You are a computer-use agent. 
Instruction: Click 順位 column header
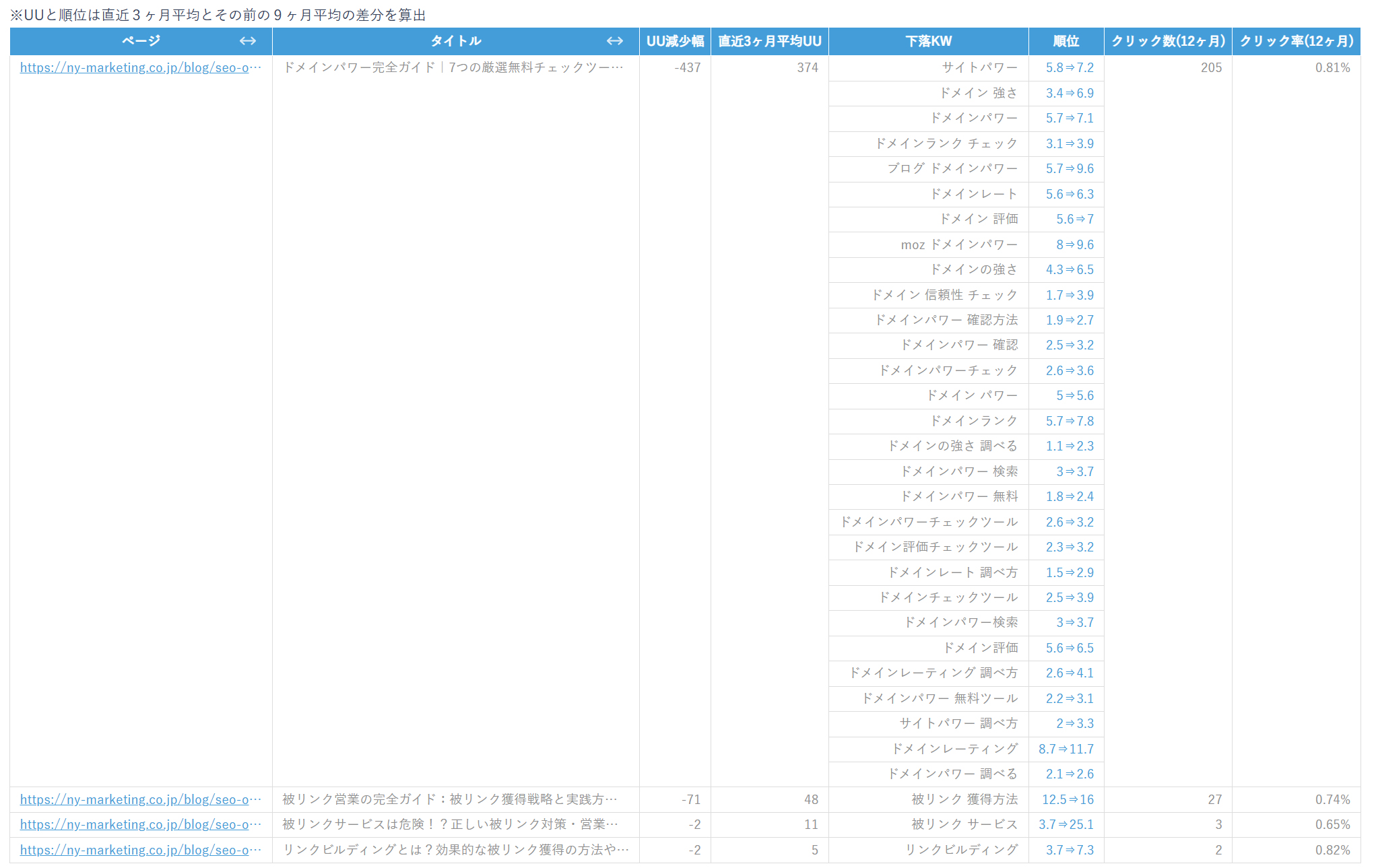coord(1066,41)
